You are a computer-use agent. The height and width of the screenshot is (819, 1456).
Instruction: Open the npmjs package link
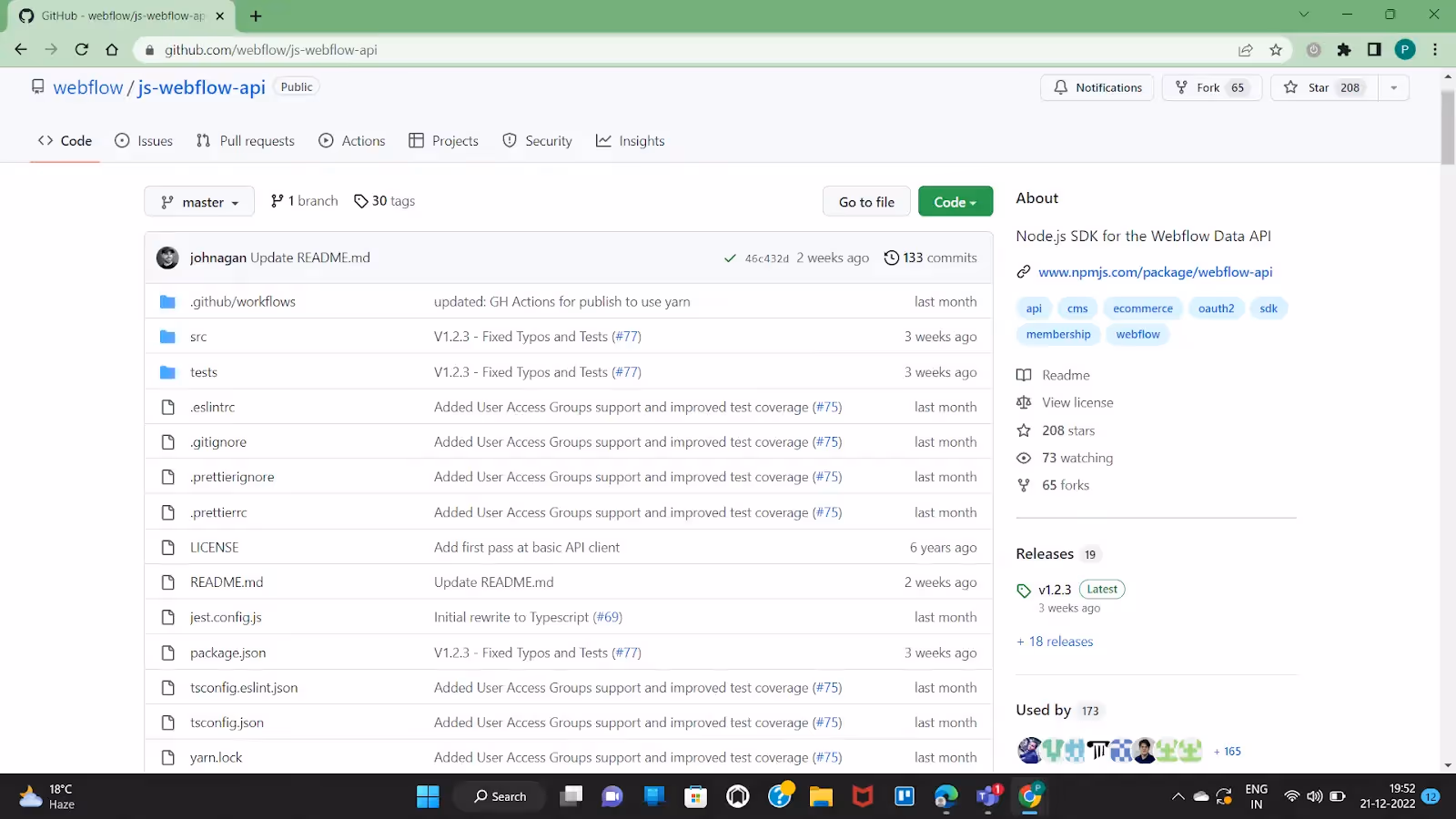(1156, 272)
